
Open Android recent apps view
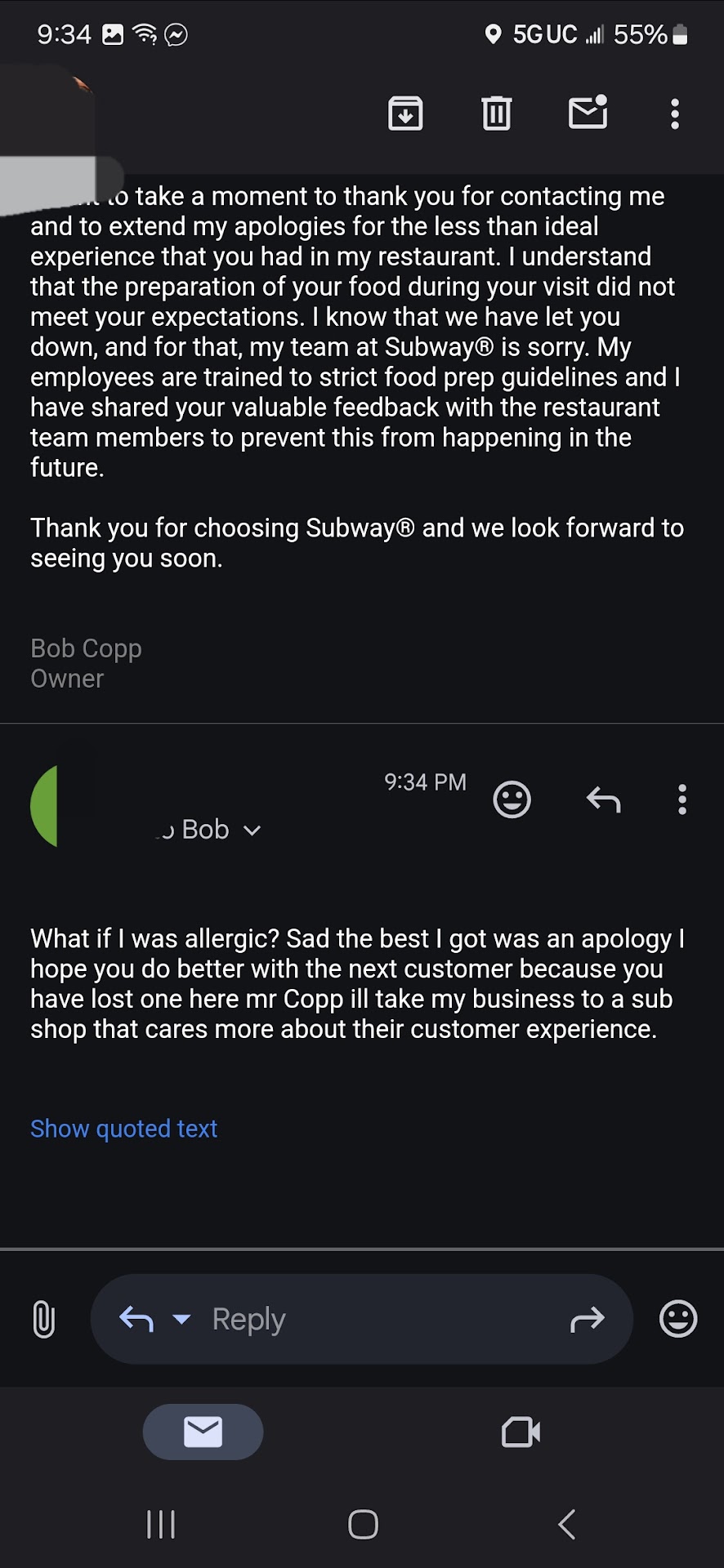coord(161,1525)
